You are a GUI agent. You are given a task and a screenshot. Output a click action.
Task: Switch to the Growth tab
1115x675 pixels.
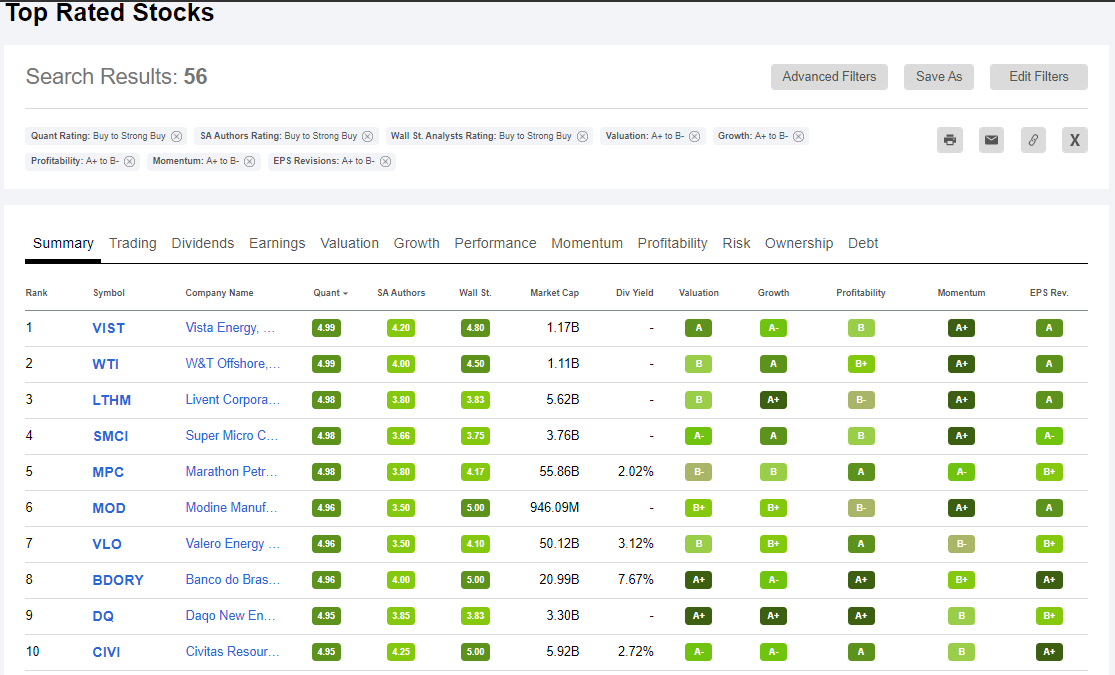[x=417, y=243]
